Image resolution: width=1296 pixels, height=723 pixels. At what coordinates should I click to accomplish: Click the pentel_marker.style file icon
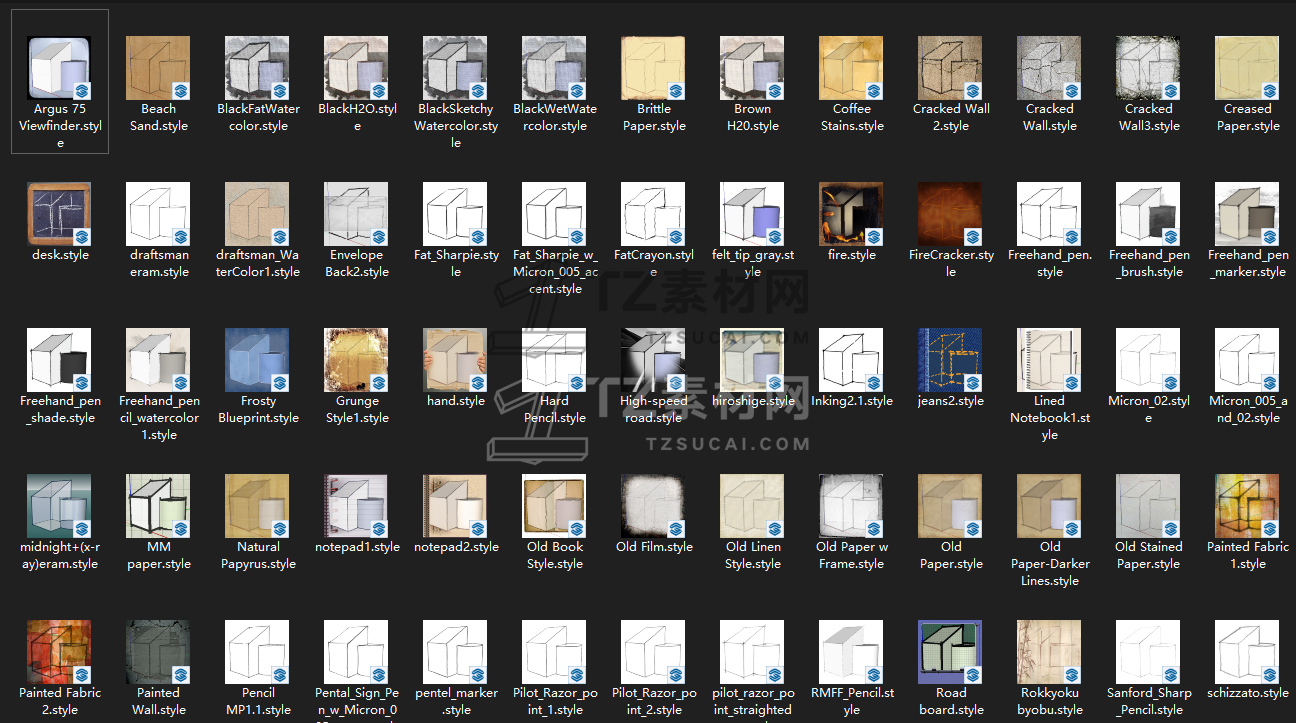(456, 652)
